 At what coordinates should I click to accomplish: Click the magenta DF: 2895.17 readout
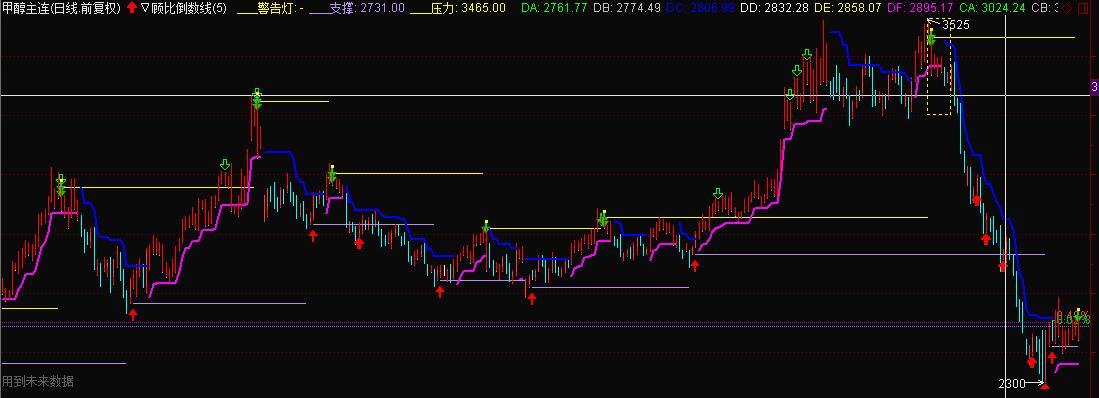click(x=920, y=8)
